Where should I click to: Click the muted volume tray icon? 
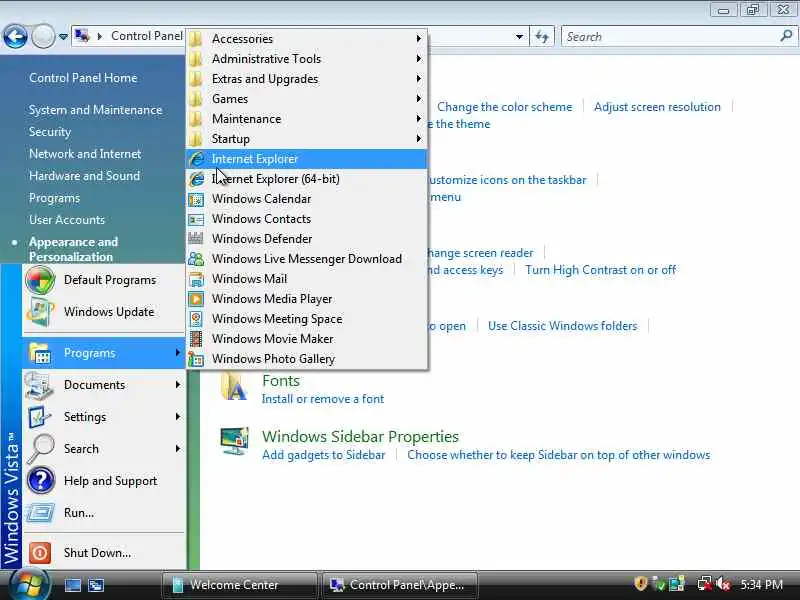(723, 584)
